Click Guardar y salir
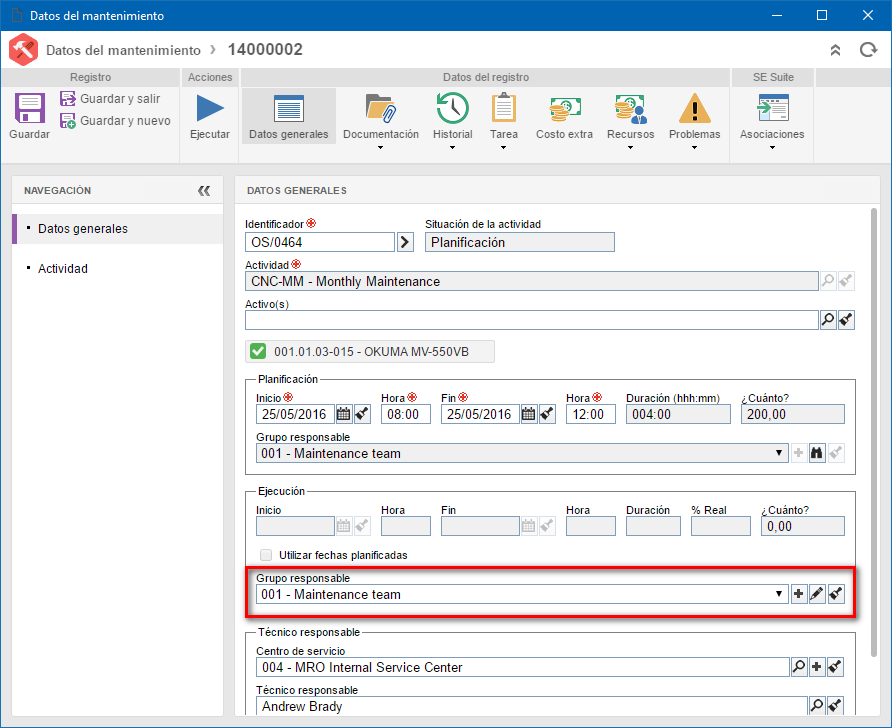The width and height of the screenshot is (892, 728). coord(110,98)
